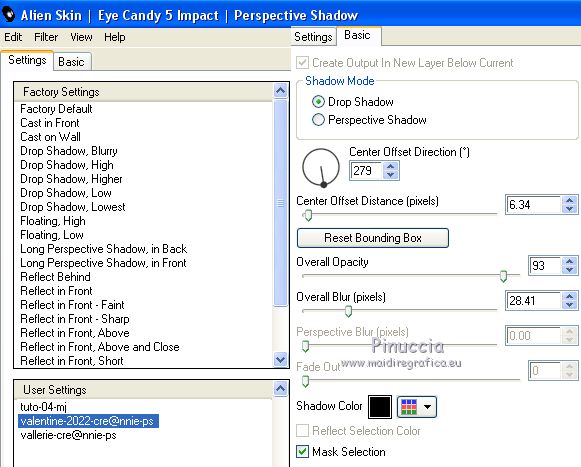Select the Perspective Shadow radio button
This screenshot has height=467, width=581.
pos(318,120)
